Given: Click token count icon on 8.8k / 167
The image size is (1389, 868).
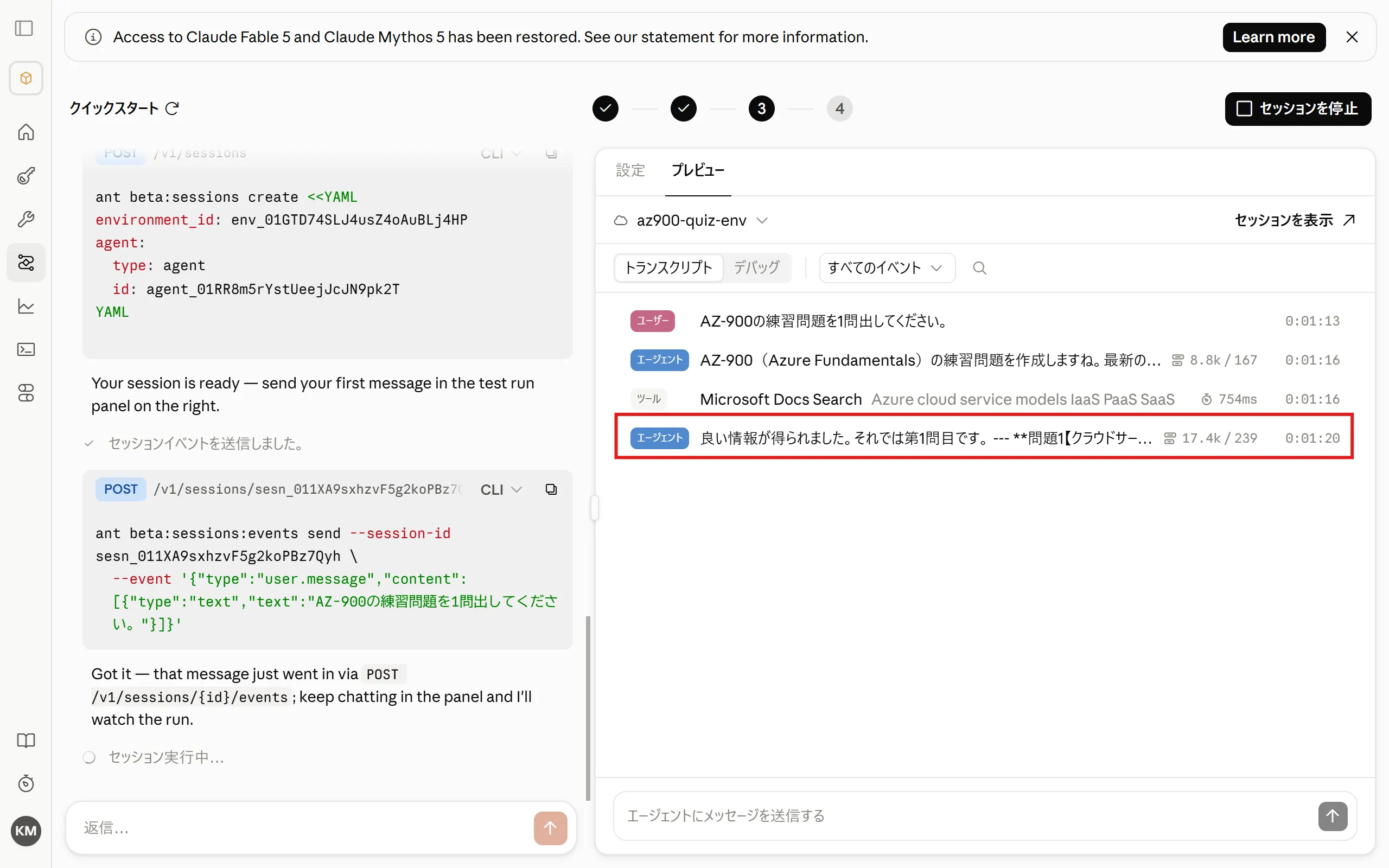Looking at the screenshot, I should pyautogui.click(x=1177, y=361).
